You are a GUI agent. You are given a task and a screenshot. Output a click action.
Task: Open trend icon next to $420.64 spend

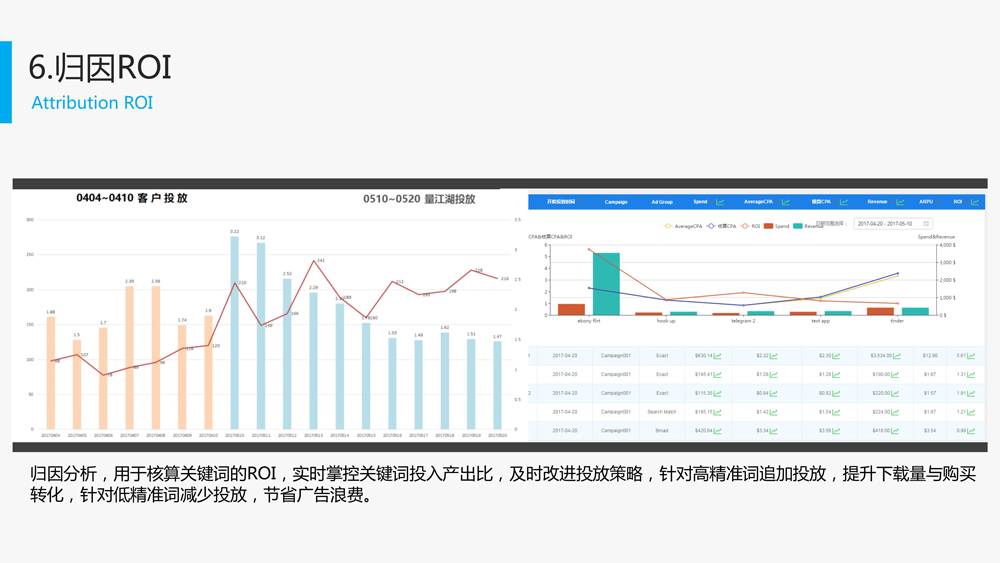(x=716, y=431)
